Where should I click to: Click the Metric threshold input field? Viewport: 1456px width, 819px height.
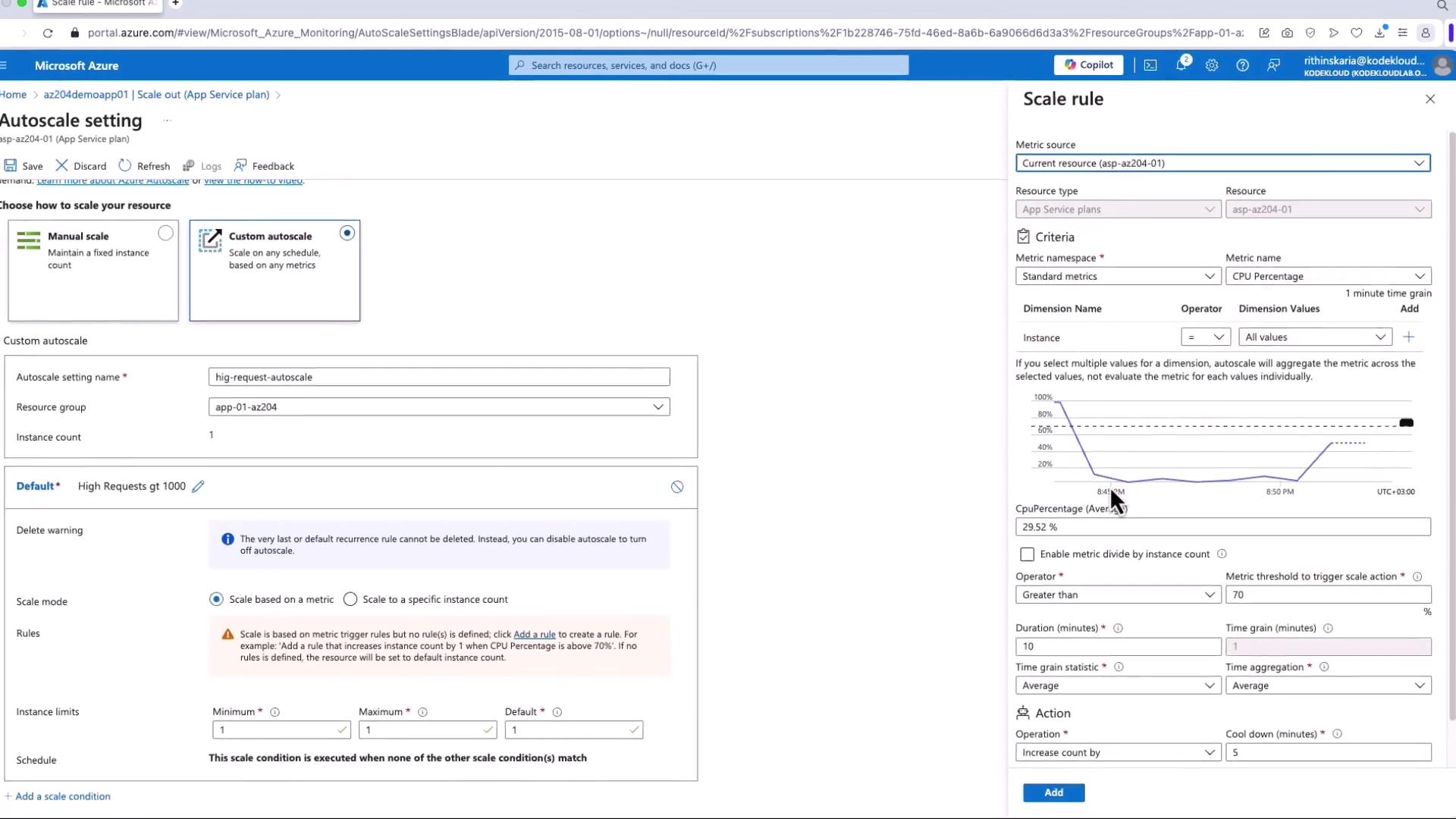click(1328, 595)
